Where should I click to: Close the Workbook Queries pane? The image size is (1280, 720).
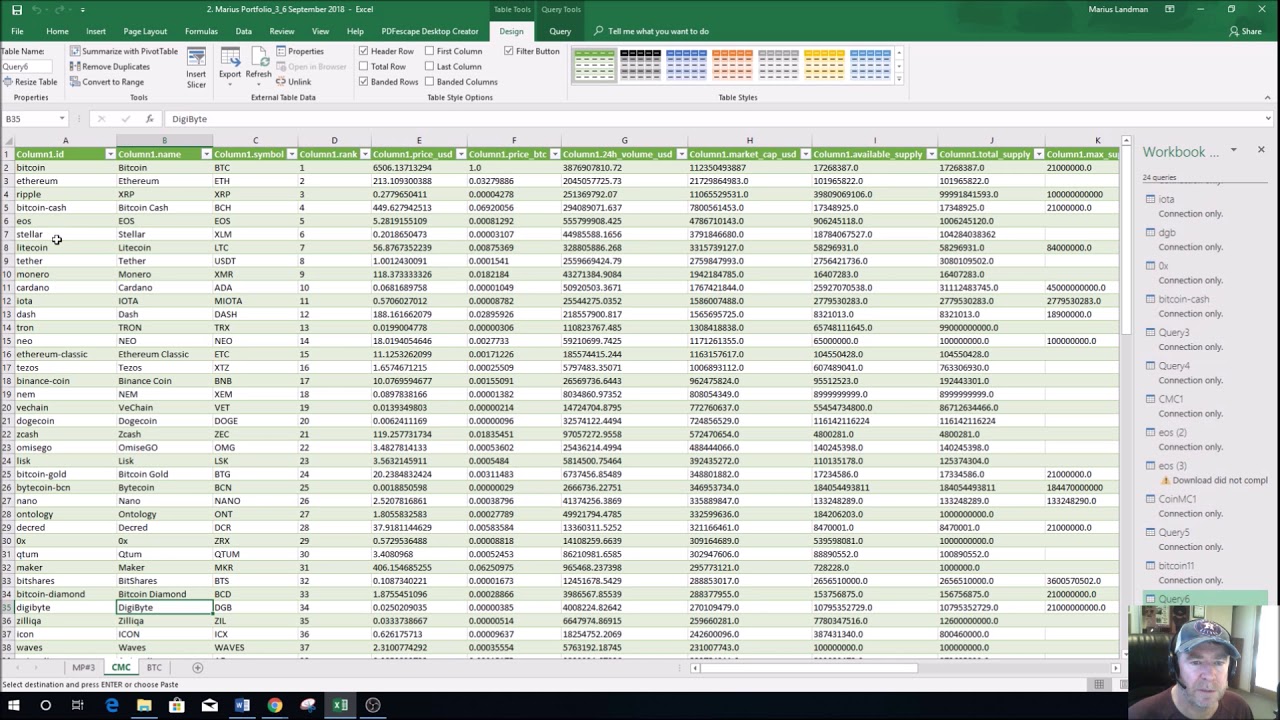(x=1260, y=150)
